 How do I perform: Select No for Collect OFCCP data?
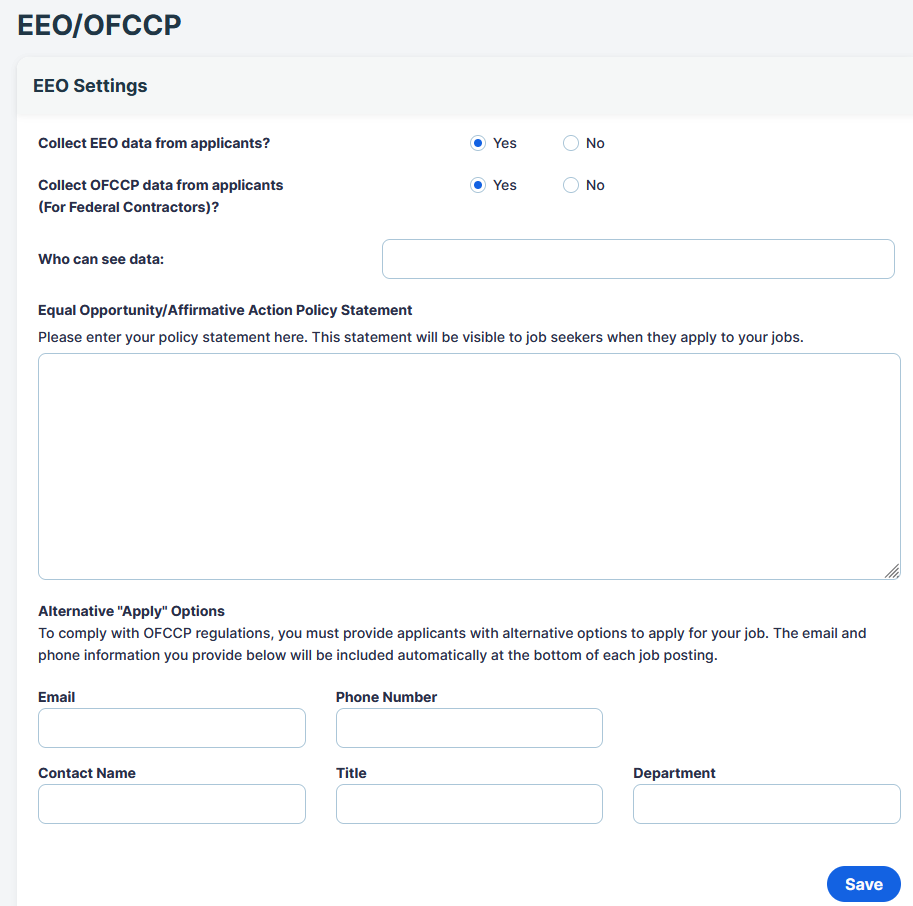click(571, 185)
